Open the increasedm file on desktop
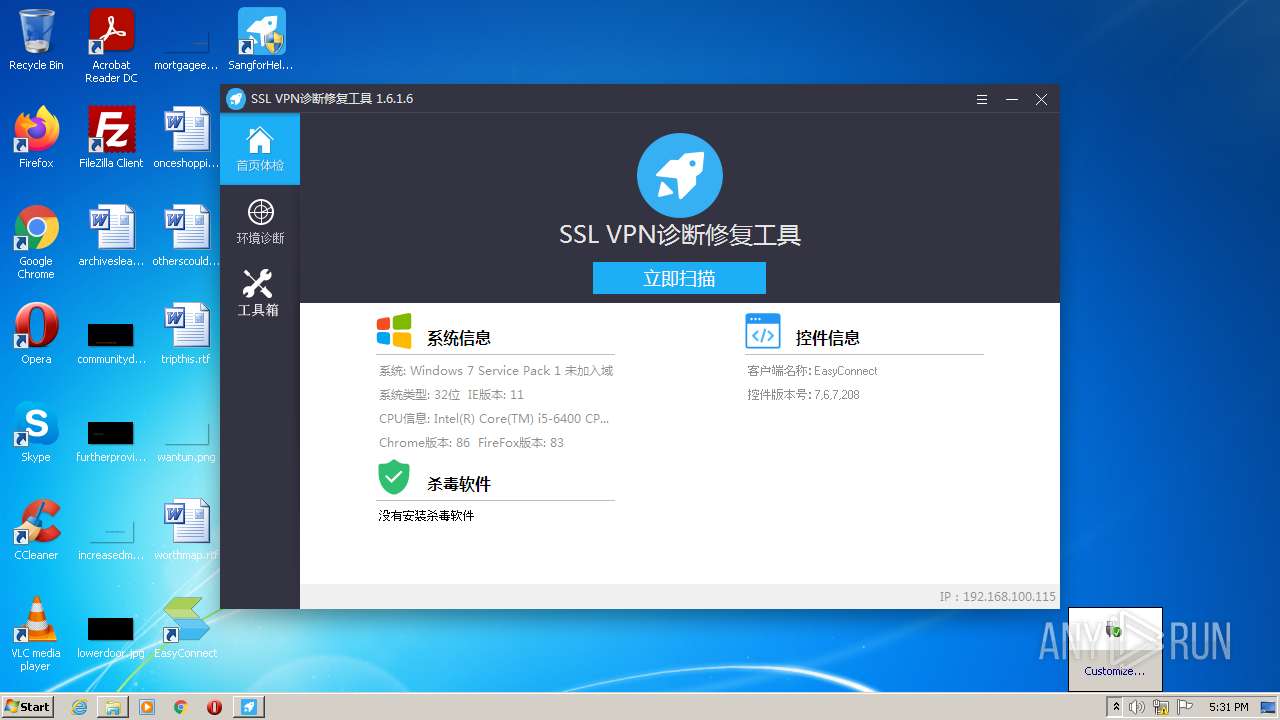 pos(111,537)
